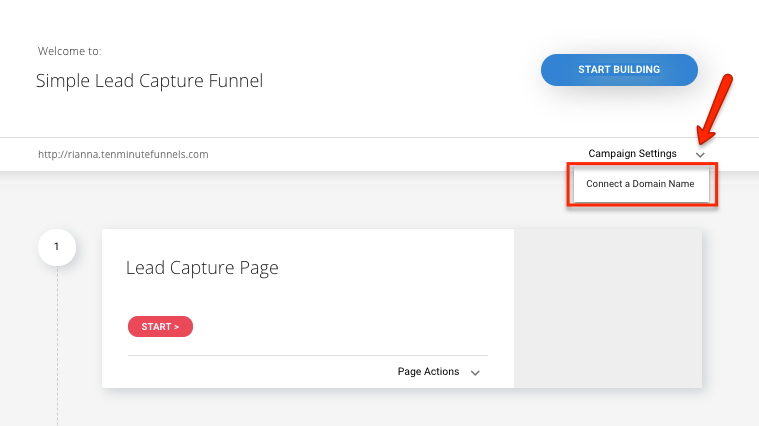
Task: Click the chevron beside Page Actions
Action: click(475, 373)
